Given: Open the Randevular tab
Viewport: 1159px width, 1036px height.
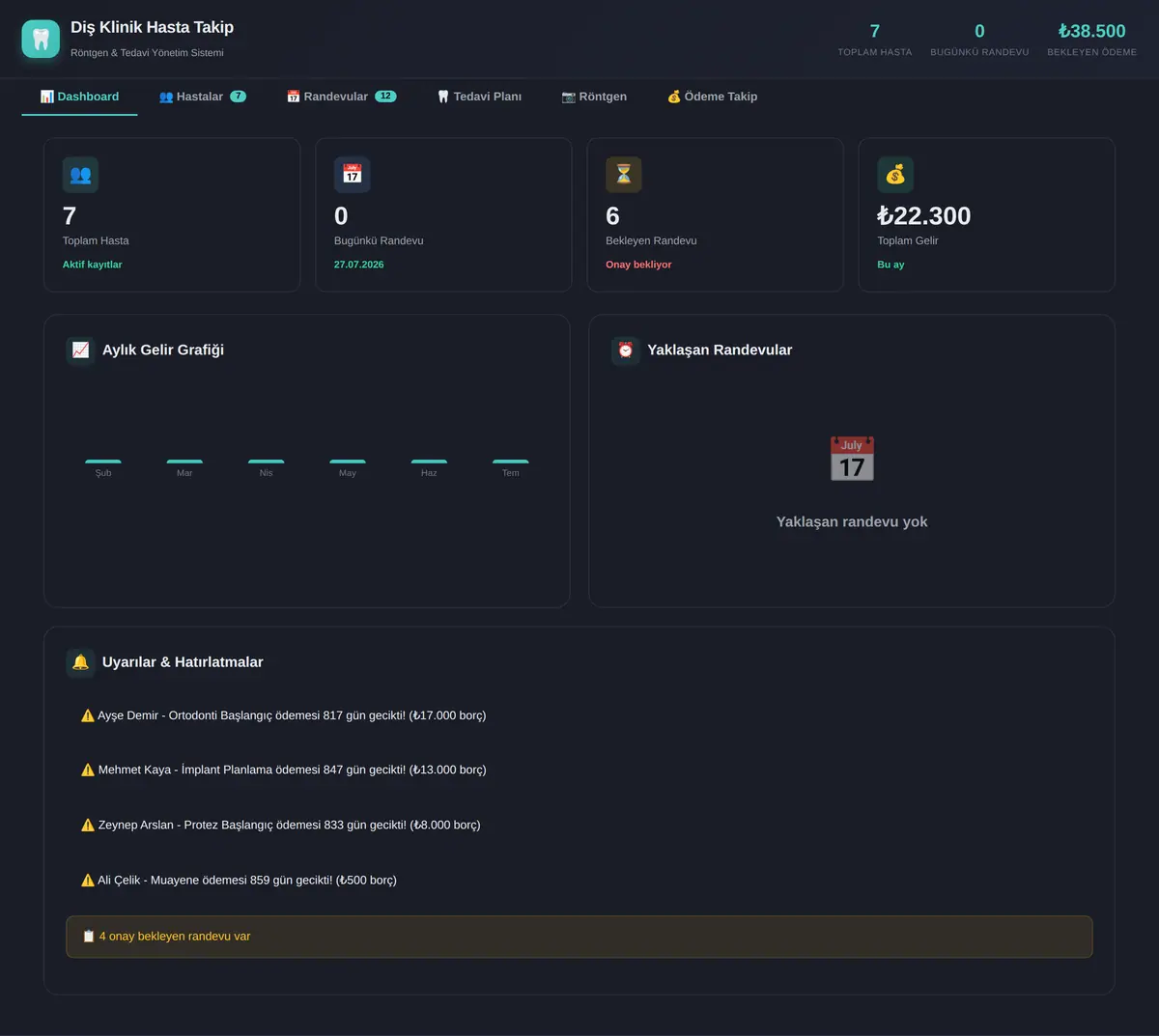Looking at the screenshot, I should pos(341,97).
